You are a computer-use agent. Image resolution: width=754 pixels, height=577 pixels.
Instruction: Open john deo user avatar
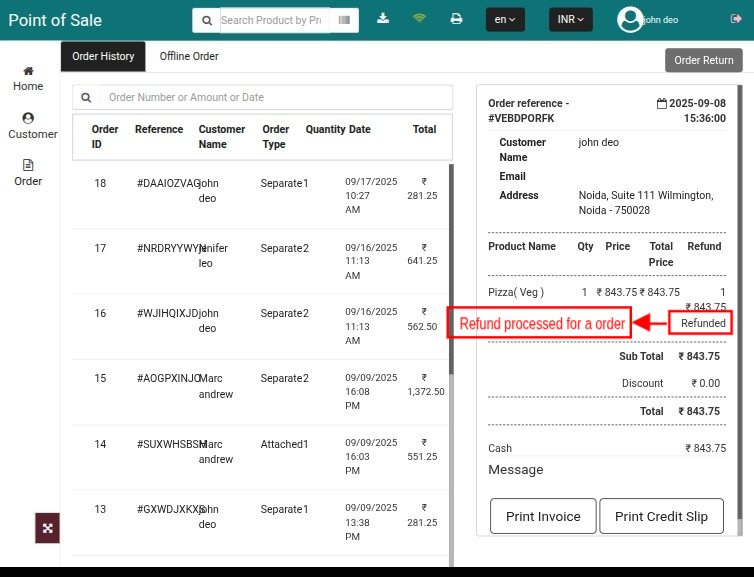pos(629,20)
